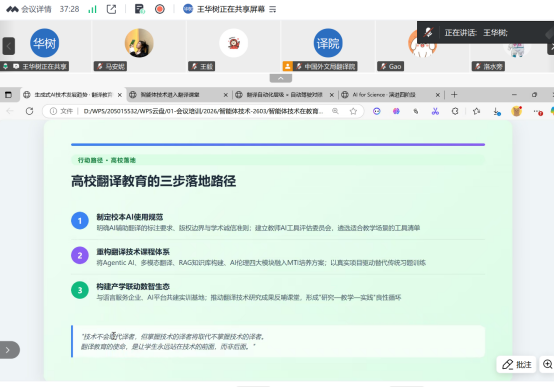Minimize the browser window
554x388 pixels.
514,95
